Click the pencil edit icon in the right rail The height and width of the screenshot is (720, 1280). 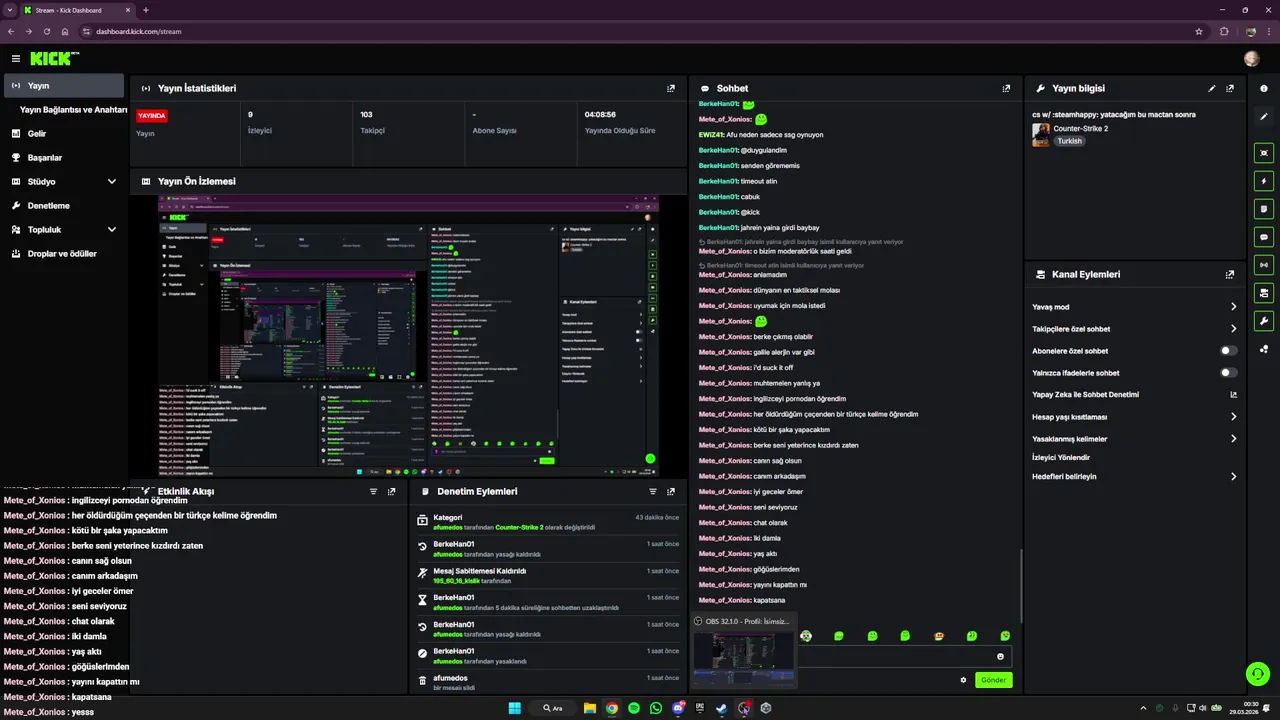click(1264, 117)
